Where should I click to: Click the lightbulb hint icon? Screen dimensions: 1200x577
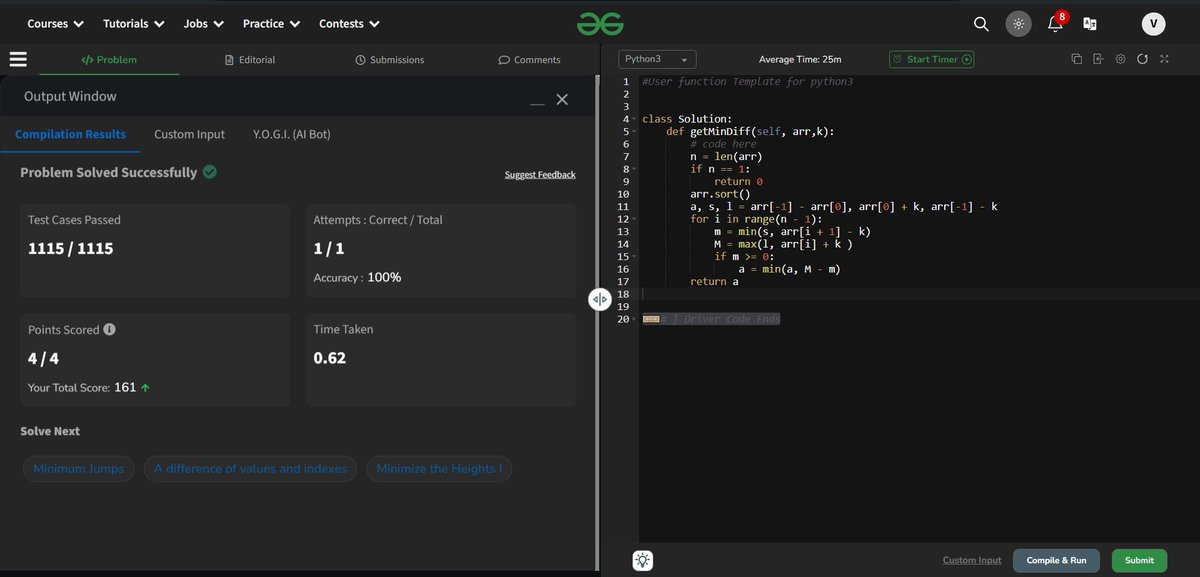pos(643,560)
